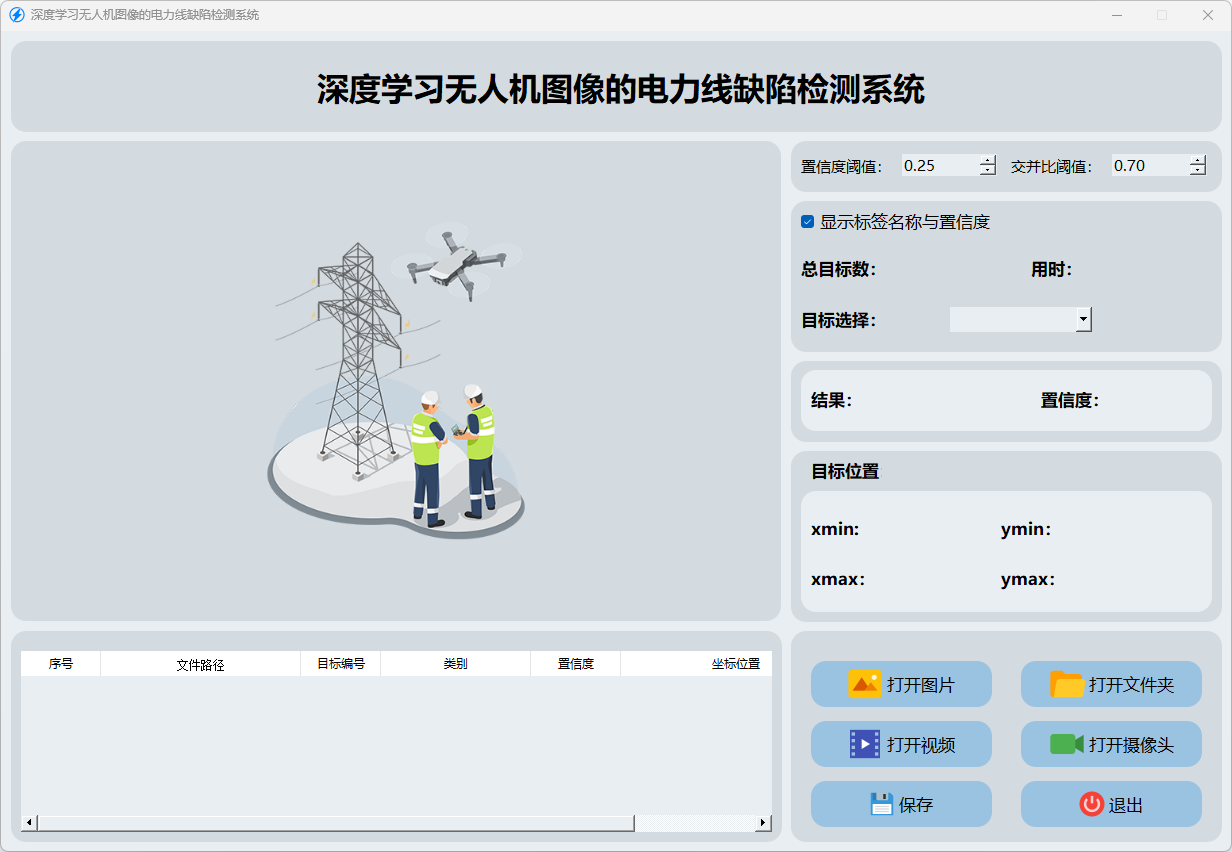Image resolution: width=1232 pixels, height=852 pixels.
Task: Click the floppy disk save icon
Action: [881, 804]
